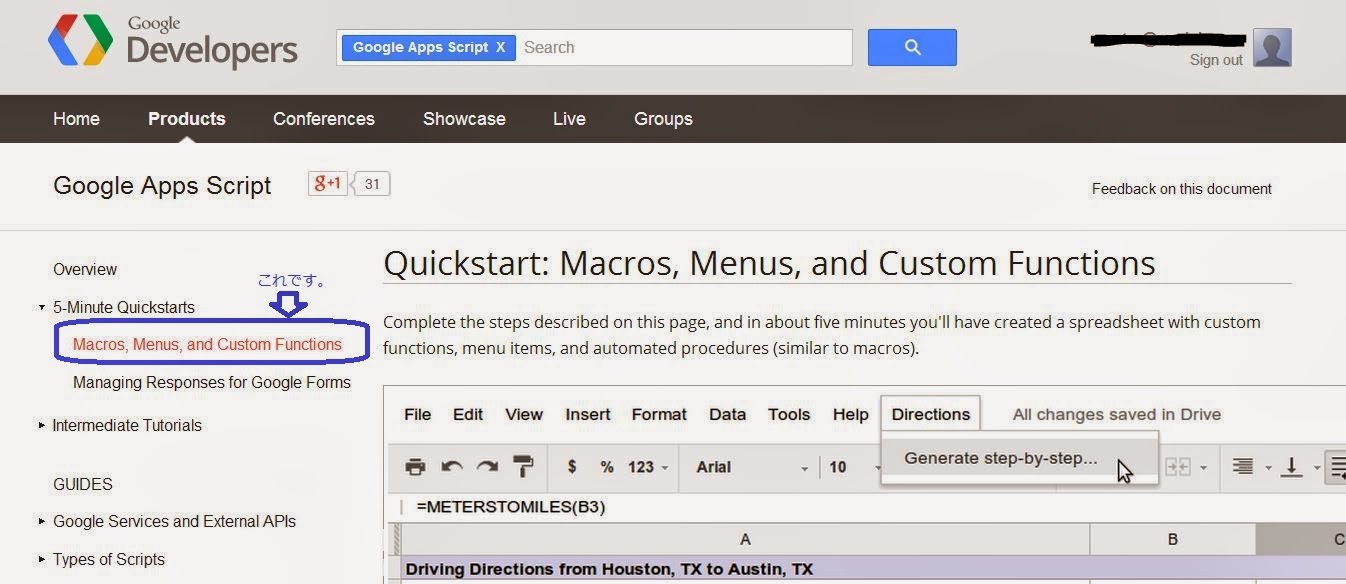Viewport: 1346px width, 584px height.
Task: Click the All changes saved in Drive status
Action: [1116, 415]
